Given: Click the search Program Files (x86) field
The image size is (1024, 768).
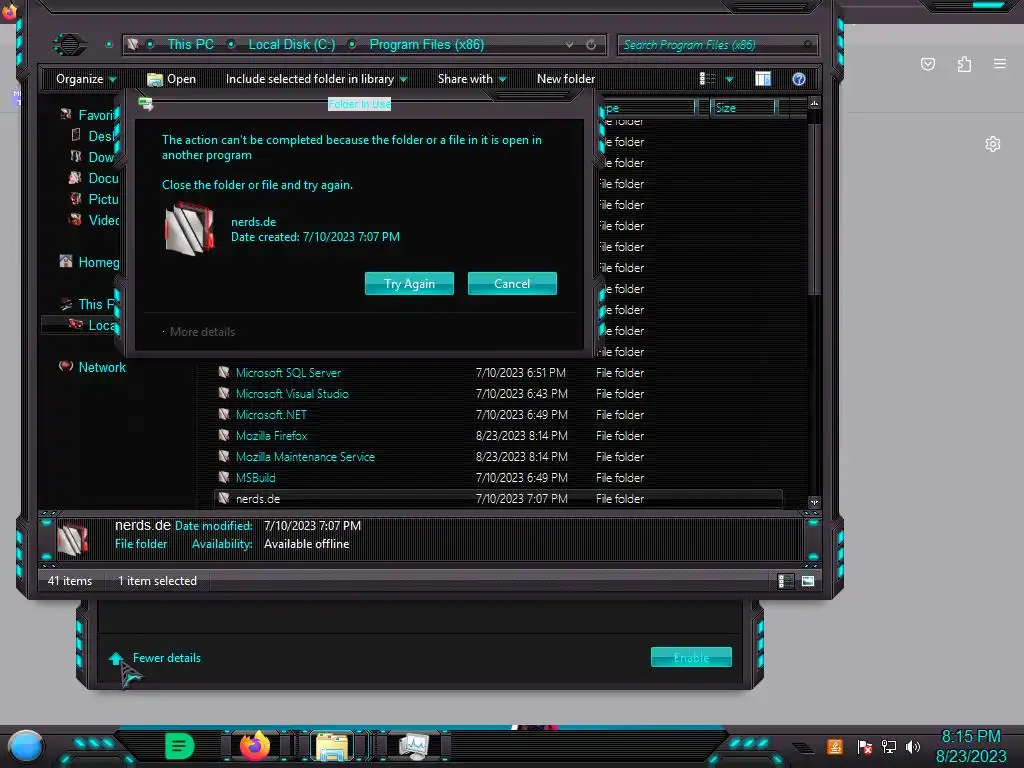Looking at the screenshot, I should tap(716, 45).
